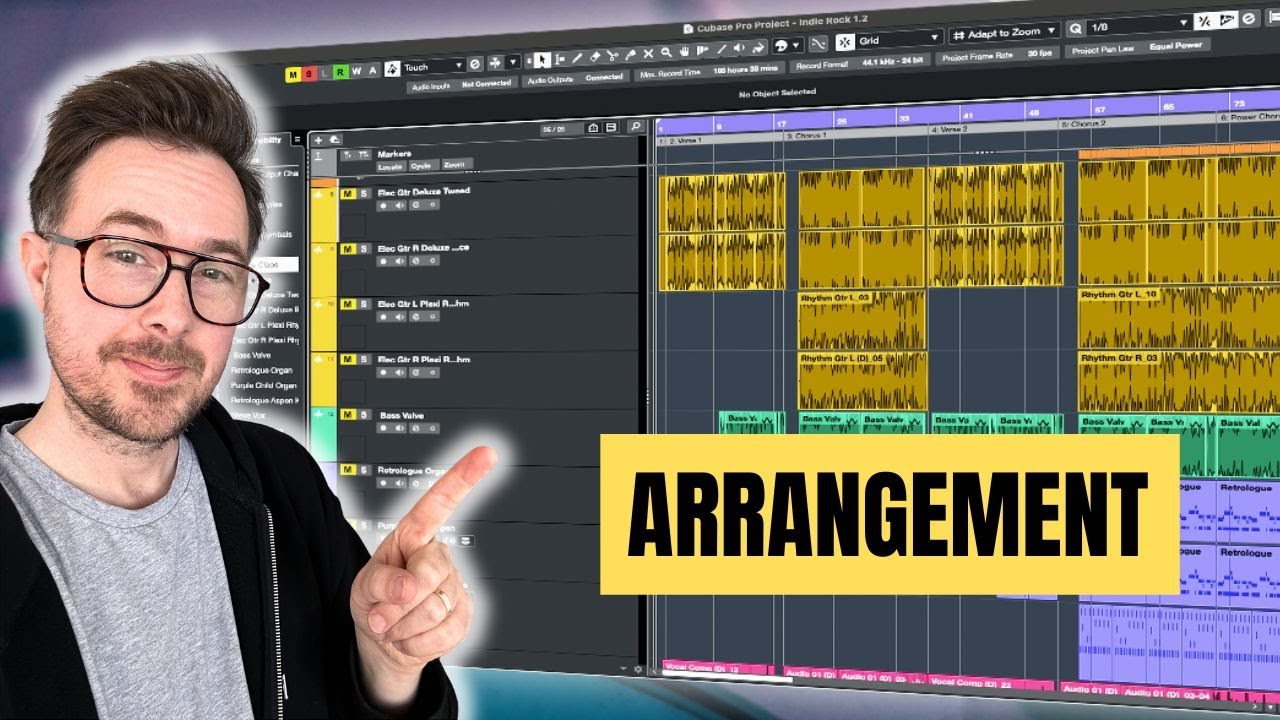Select the Draw pencil tool
Image resolution: width=1280 pixels, height=720 pixels.
(x=577, y=58)
